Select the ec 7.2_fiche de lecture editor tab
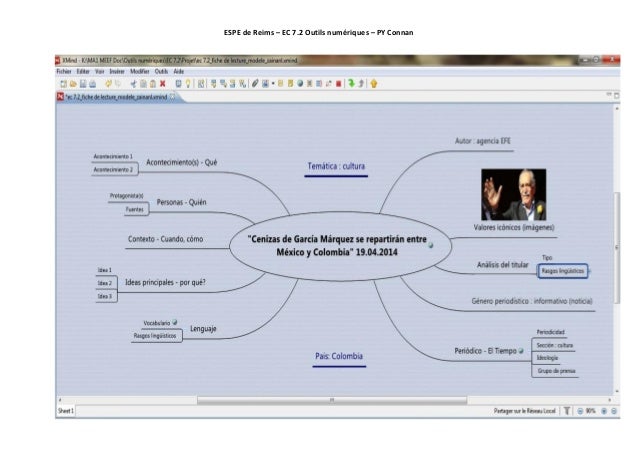Image resolution: width=638 pixels, height=452 pixels. [x=116, y=97]
